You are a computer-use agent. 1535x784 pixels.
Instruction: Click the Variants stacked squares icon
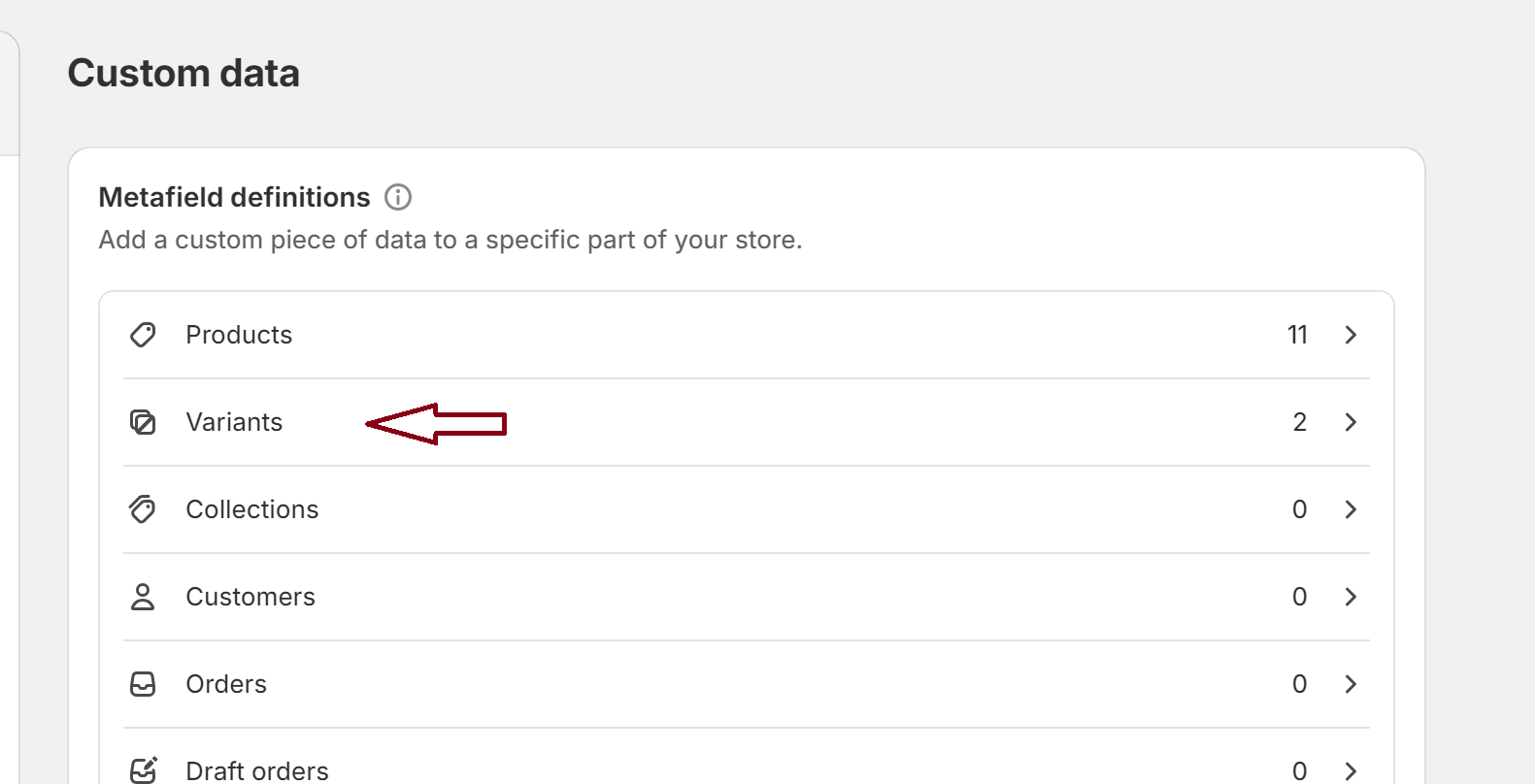(x=143, y=422)
